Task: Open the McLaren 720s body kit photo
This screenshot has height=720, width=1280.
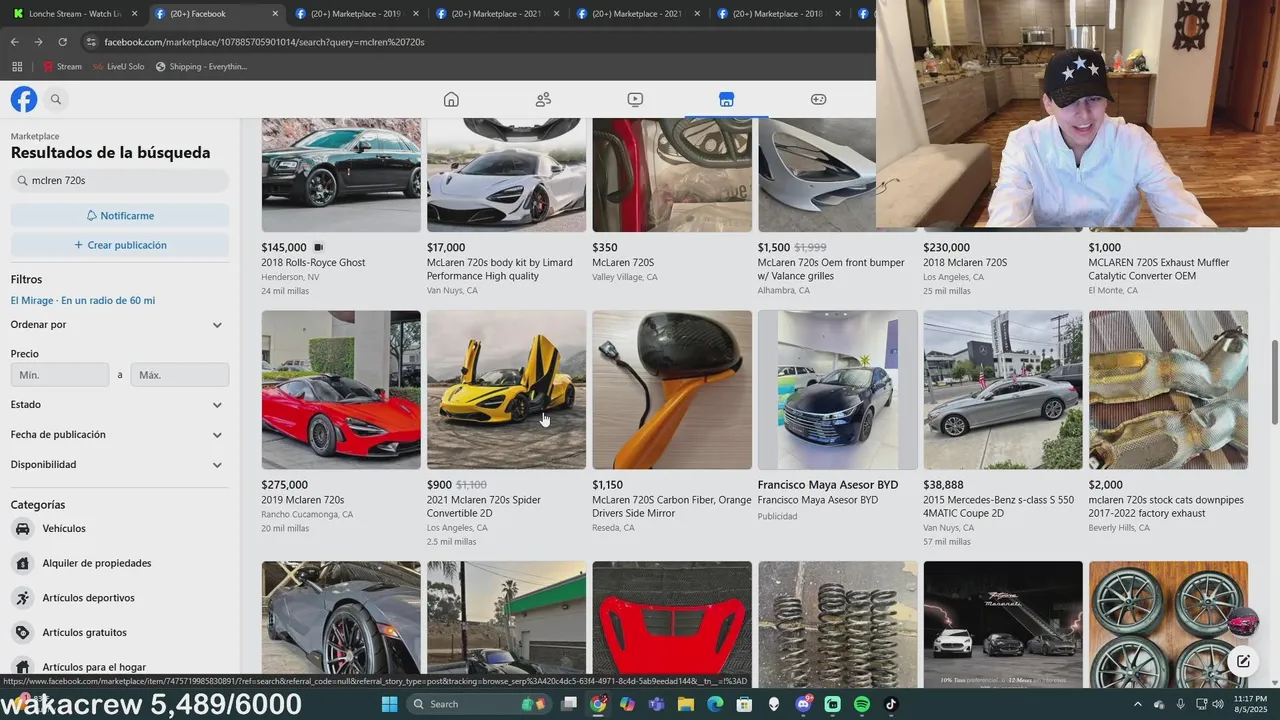Action: pyautogui.click(x=507, y=175)
